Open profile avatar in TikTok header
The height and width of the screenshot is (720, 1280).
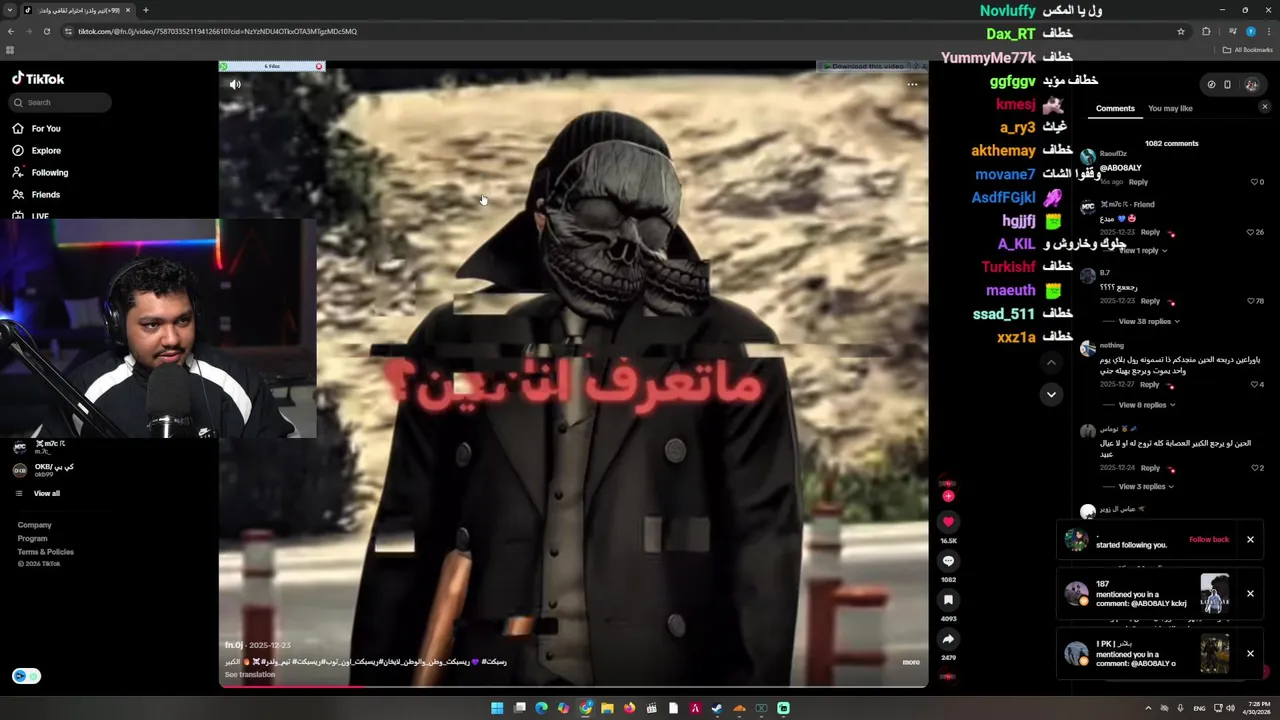point(1251,85)
